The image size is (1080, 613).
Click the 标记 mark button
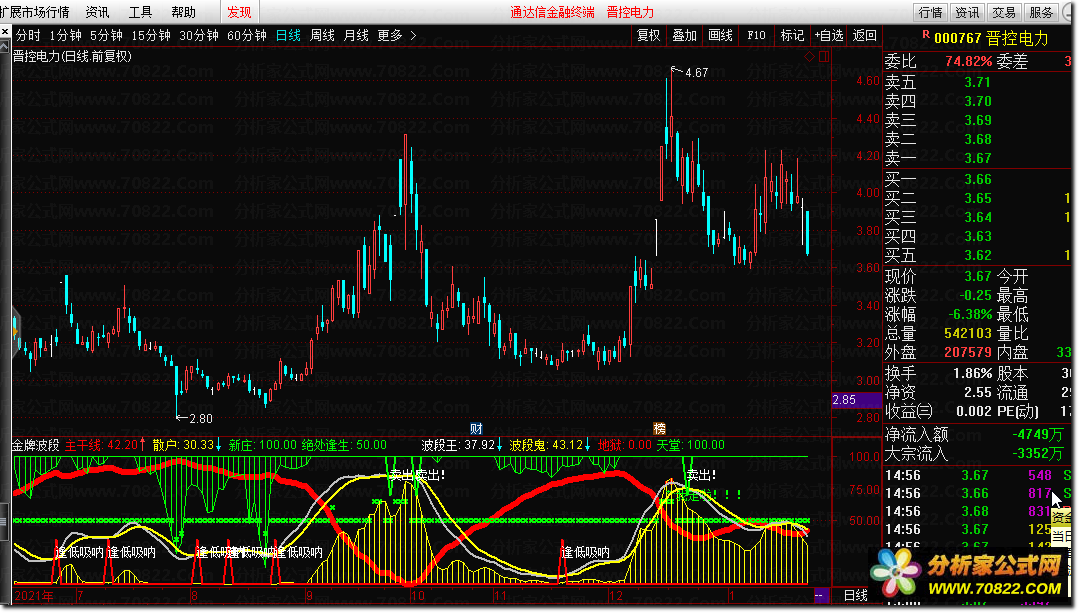(x=792, y=35)
